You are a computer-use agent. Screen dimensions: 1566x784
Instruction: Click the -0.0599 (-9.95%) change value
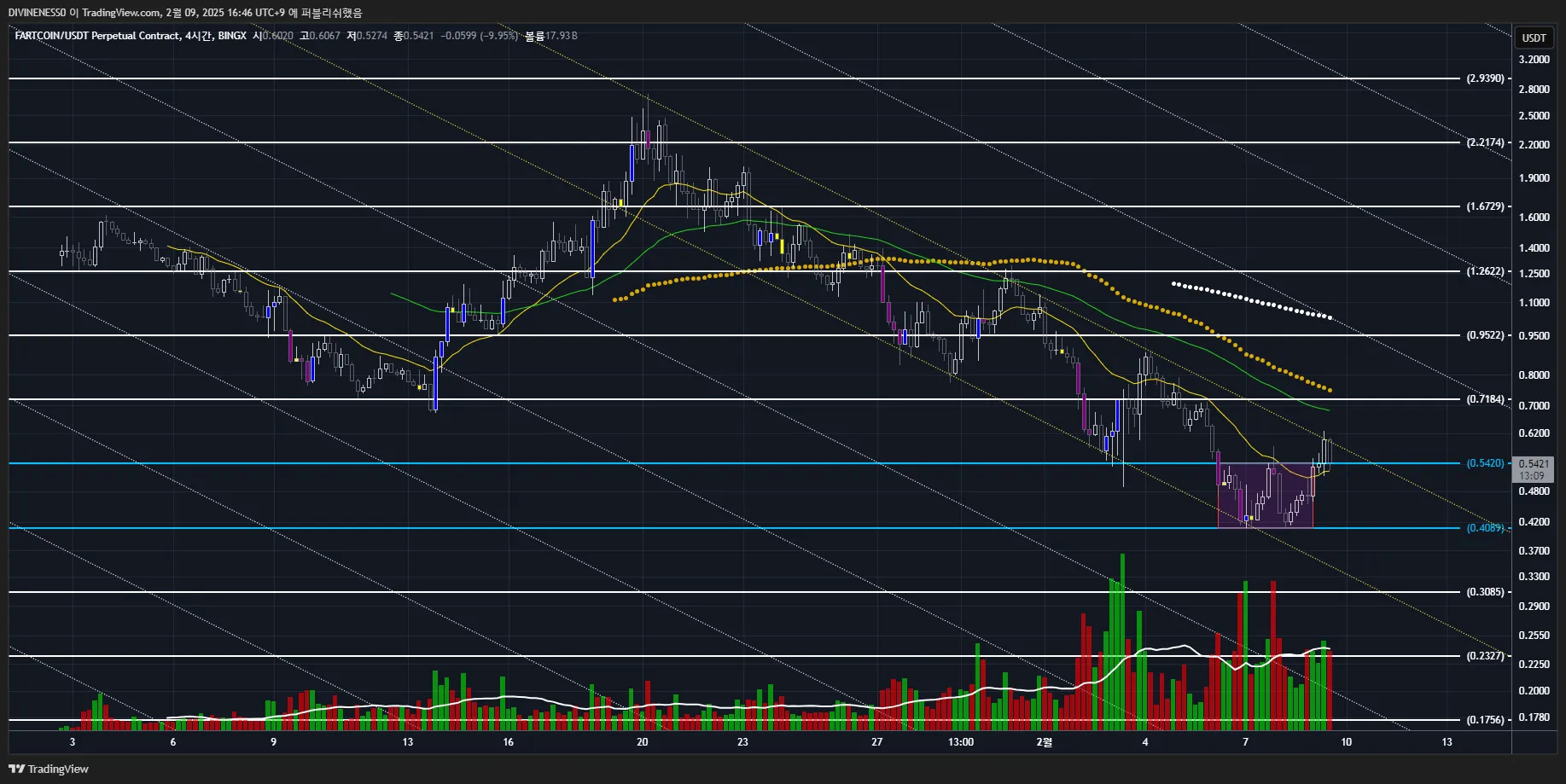[480, 36]
